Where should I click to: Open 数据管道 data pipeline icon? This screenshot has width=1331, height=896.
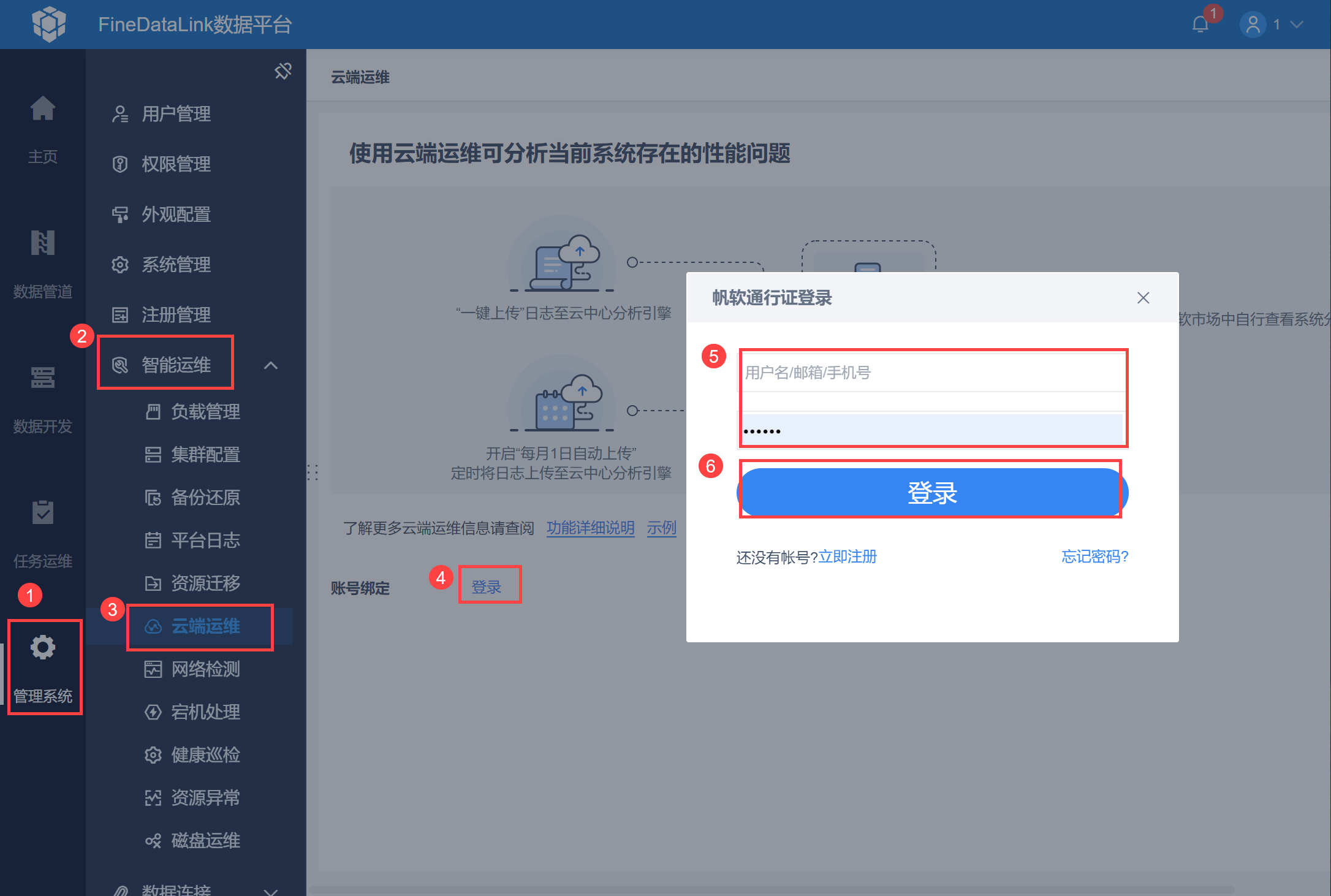tap(43, 243)
